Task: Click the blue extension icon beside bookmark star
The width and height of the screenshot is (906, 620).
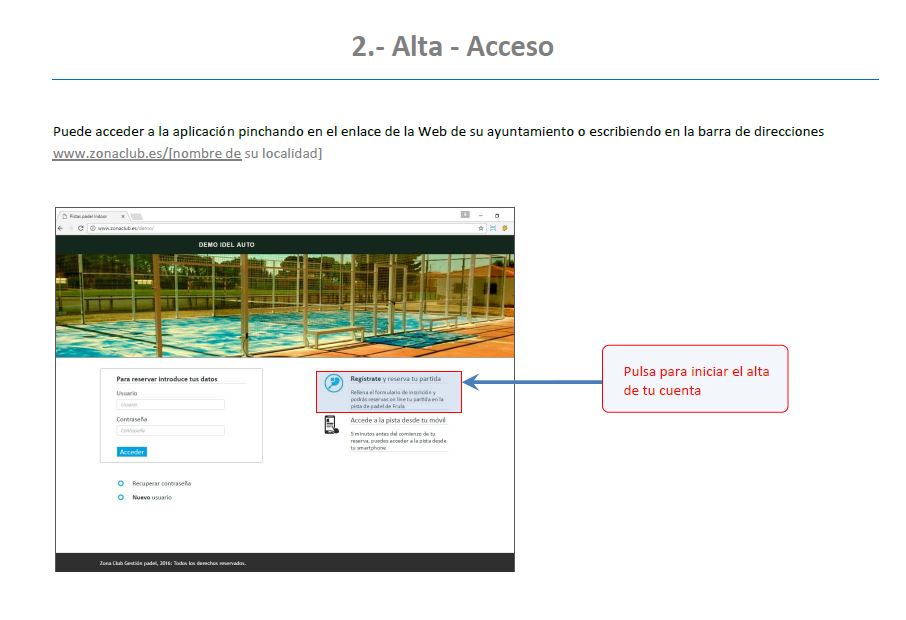Action: tap(493, 228)
